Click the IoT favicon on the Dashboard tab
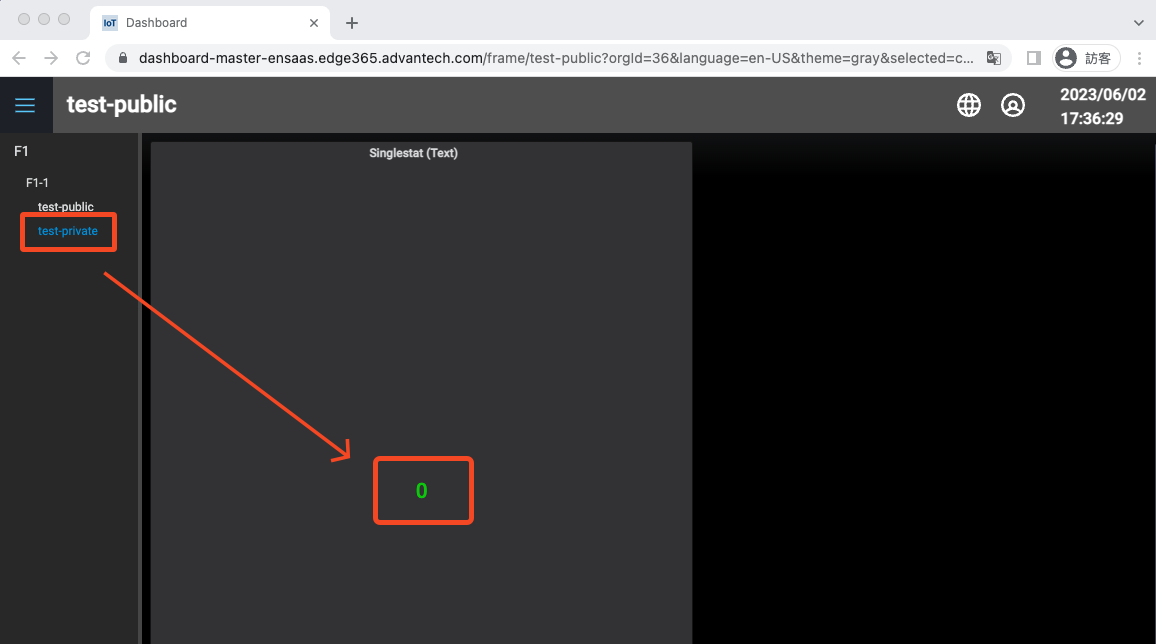 (x=108, y=22)
